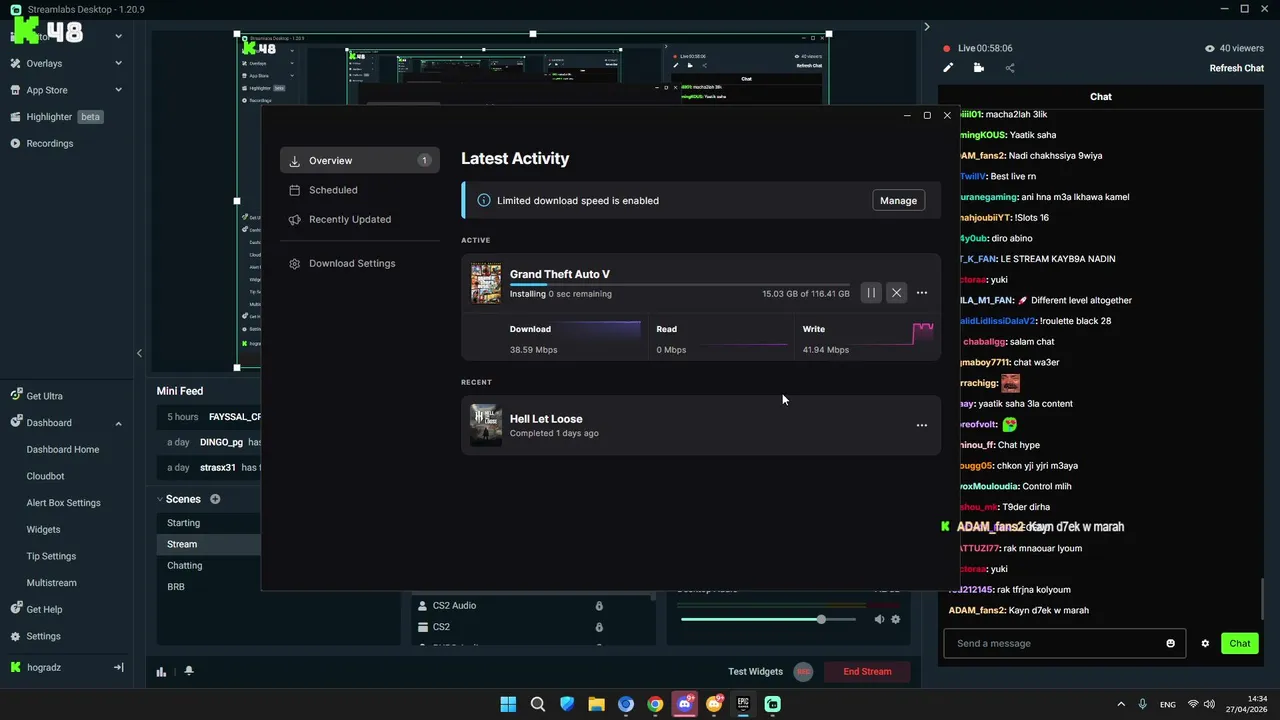This screenshot has width=1280, height=720.
Task: Mute the Desktop Audio speaker icon
Action: [879, 619]
